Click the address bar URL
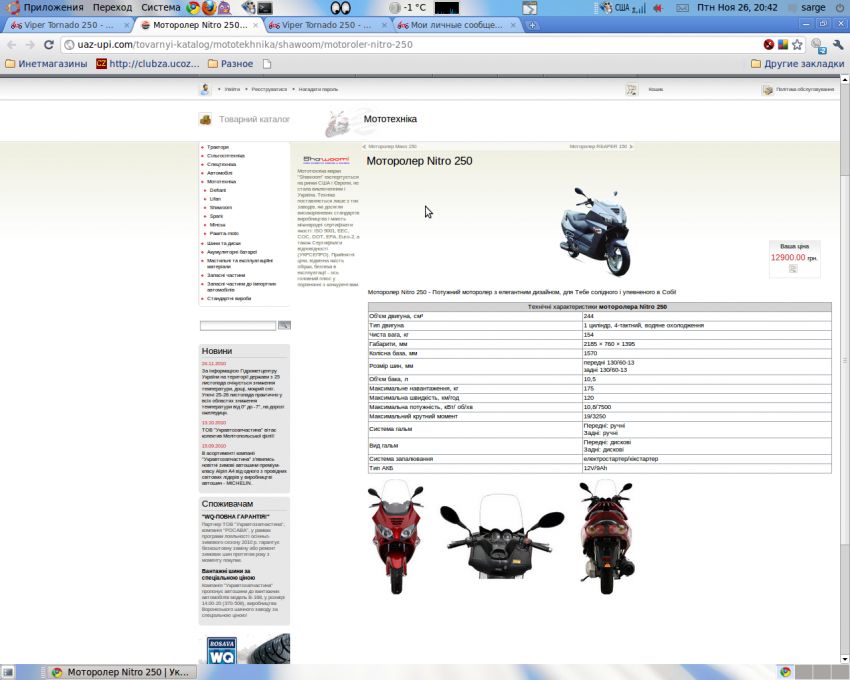 (x=245, y=44)
